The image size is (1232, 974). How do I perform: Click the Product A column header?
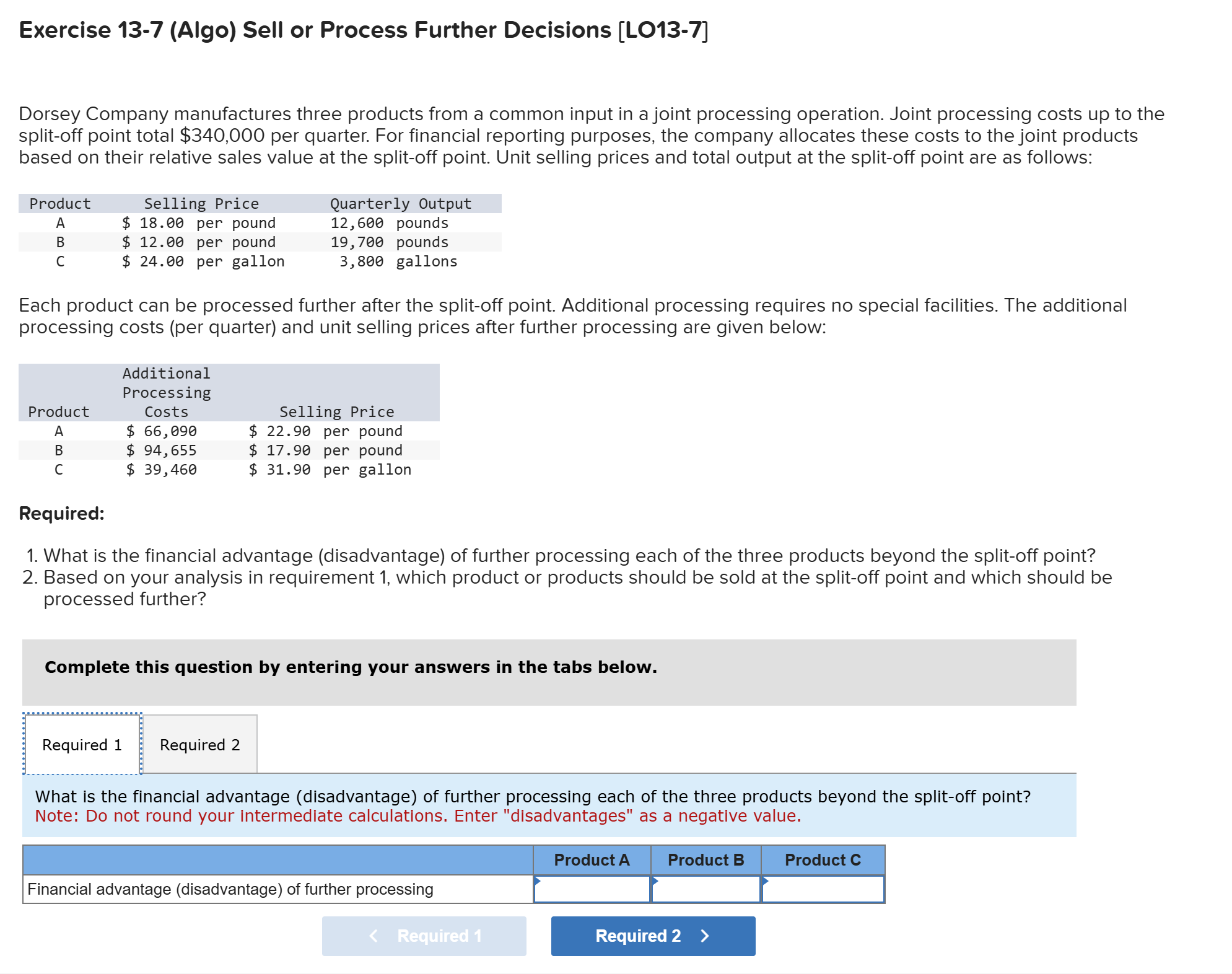pyautogui.click(x=592, y=859)
